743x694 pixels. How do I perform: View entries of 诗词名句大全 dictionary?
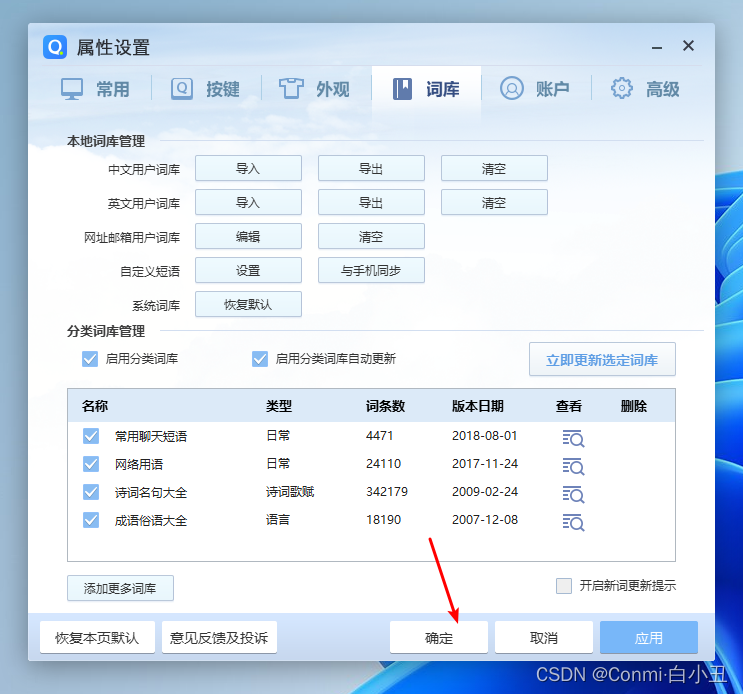(573, 494)
